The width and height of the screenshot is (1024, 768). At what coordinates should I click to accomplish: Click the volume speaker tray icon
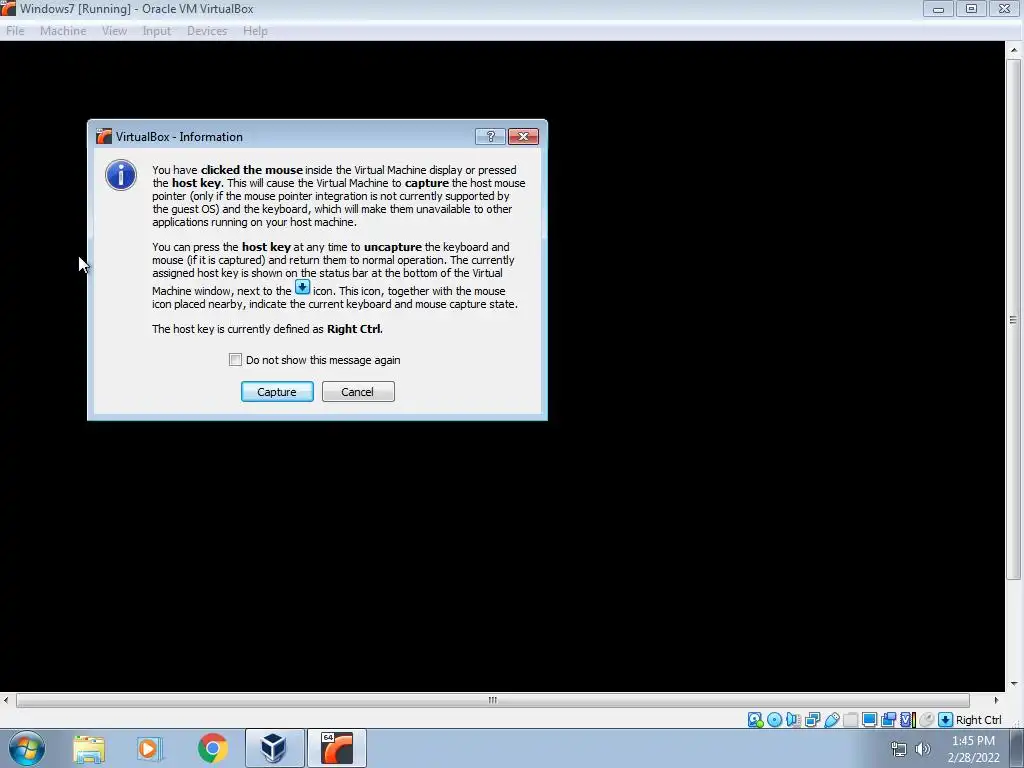tap(923, 749)
